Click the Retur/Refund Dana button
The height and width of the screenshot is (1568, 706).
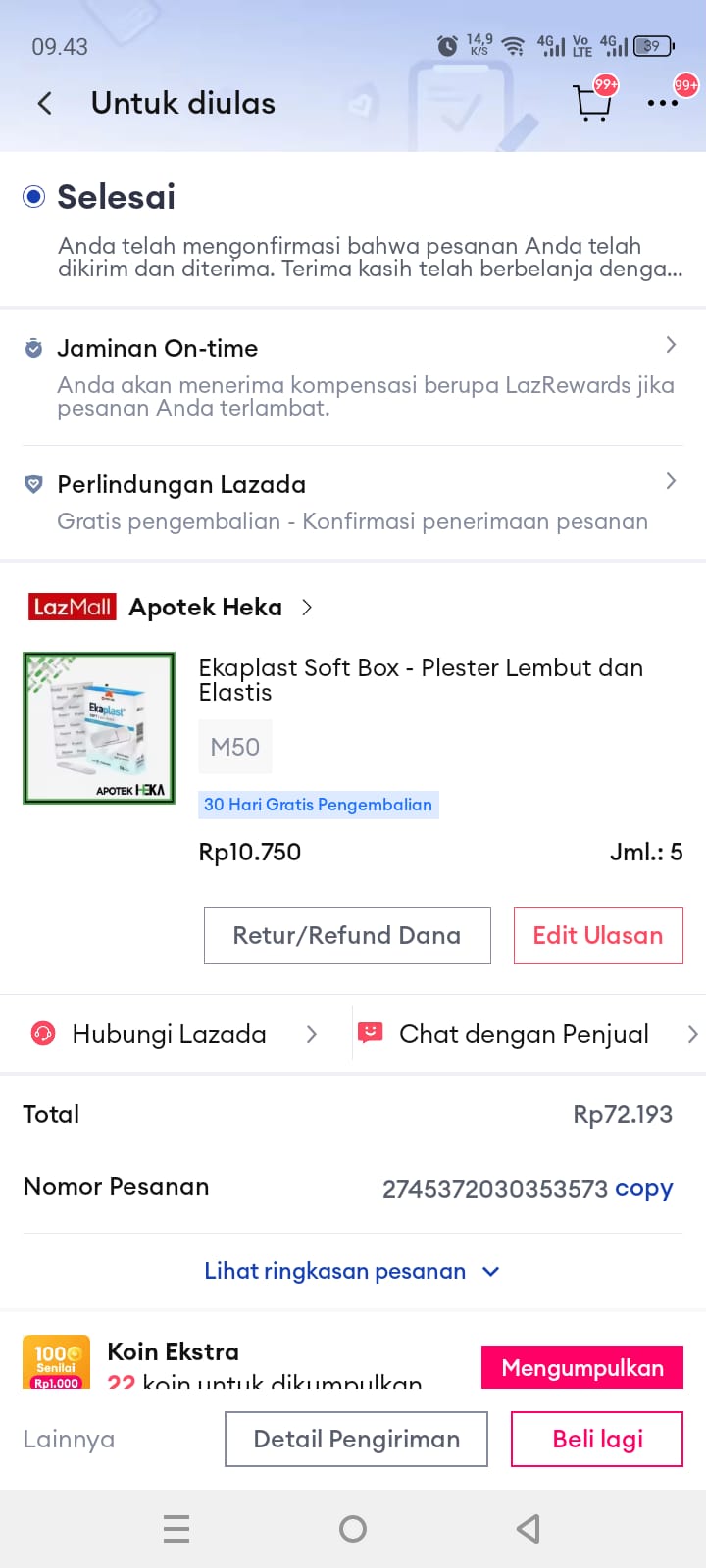click(x=347, y=936)
